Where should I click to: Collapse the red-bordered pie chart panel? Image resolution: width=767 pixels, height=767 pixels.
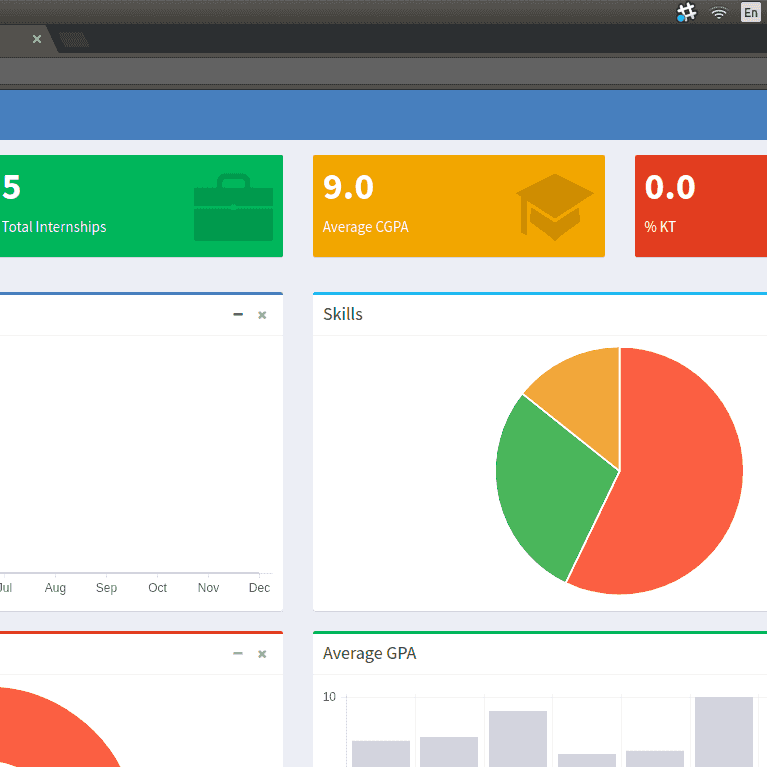click(x=238, y=654)
